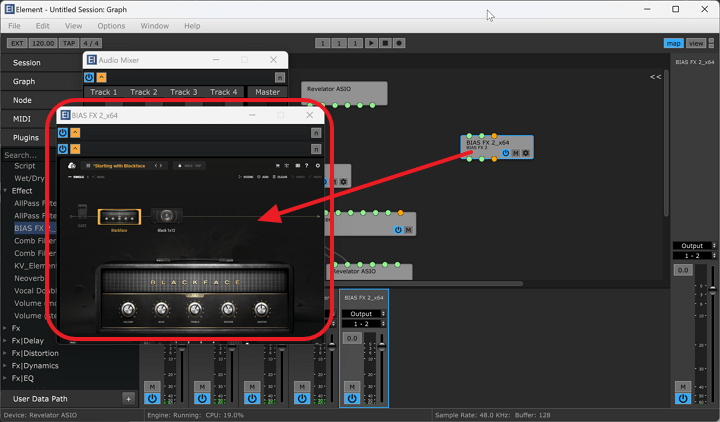This screenshot has height=422, width=720.
Task: Toggle second power button in BIAS FX window
Action: point(63,149)
